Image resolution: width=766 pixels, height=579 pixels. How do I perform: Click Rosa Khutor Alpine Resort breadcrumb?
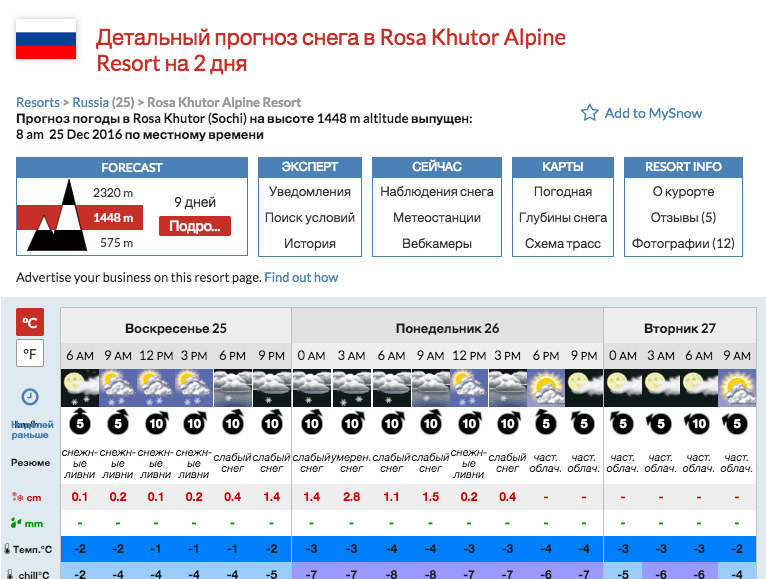224,103
